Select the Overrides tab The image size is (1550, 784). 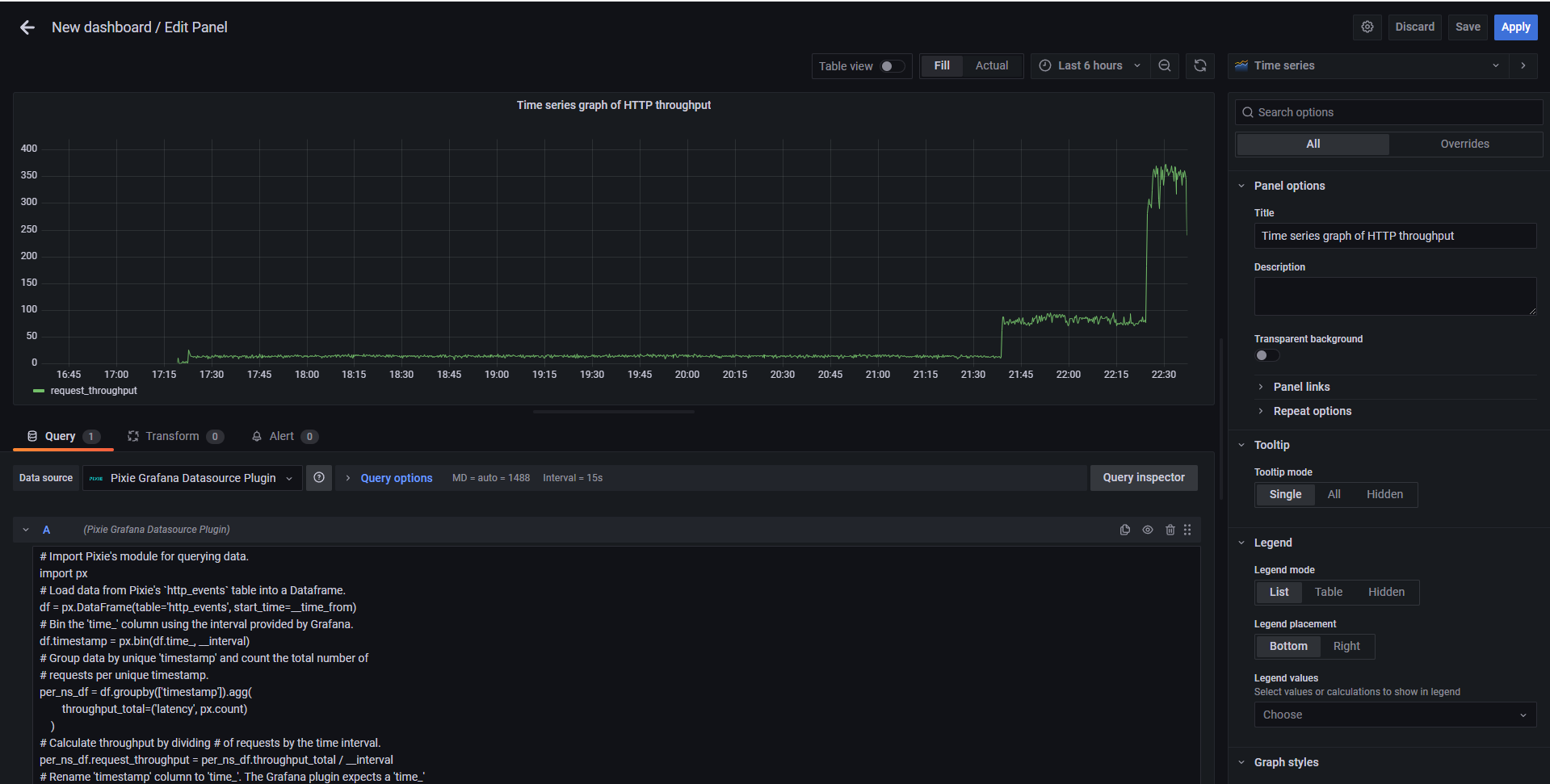pos(1464,144)
